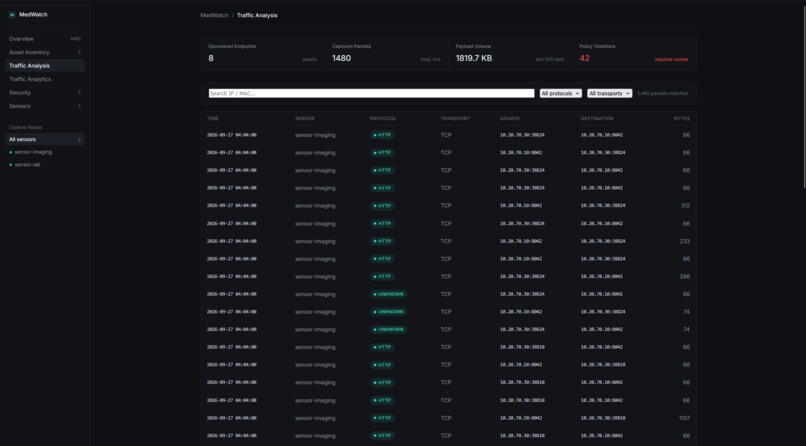Click the HTTP badge in the 312-byte row
The width and height of the screenshot is (806, 446).
pos(382,206)
